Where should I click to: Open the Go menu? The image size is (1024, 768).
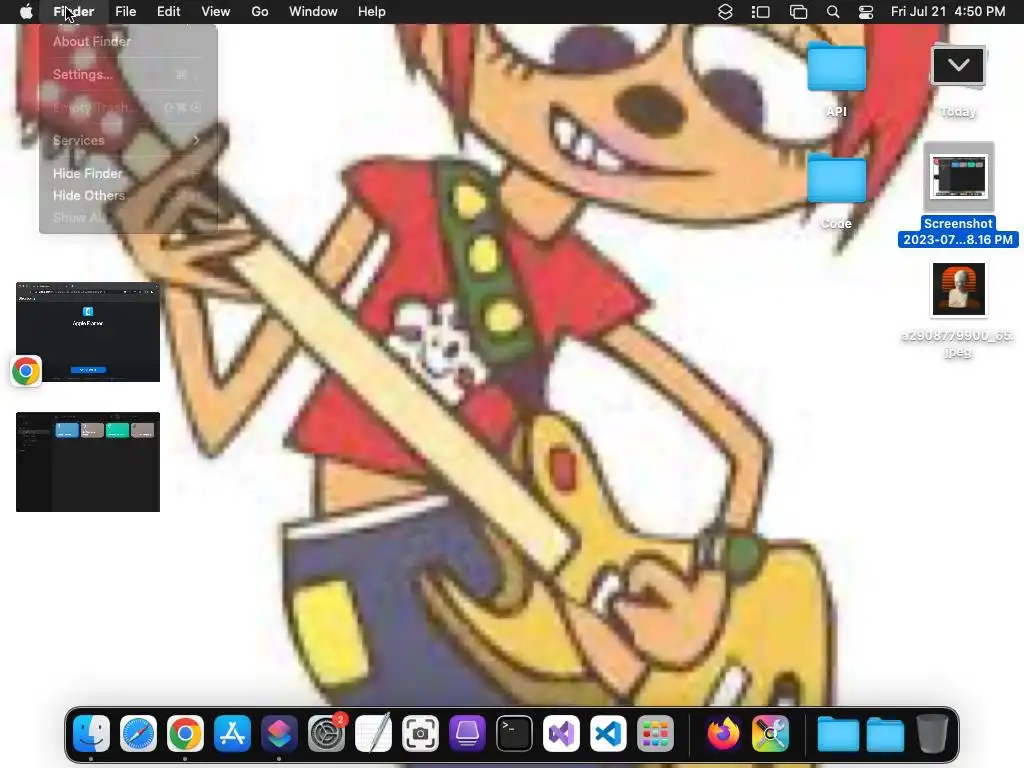[x=260, y=12]
